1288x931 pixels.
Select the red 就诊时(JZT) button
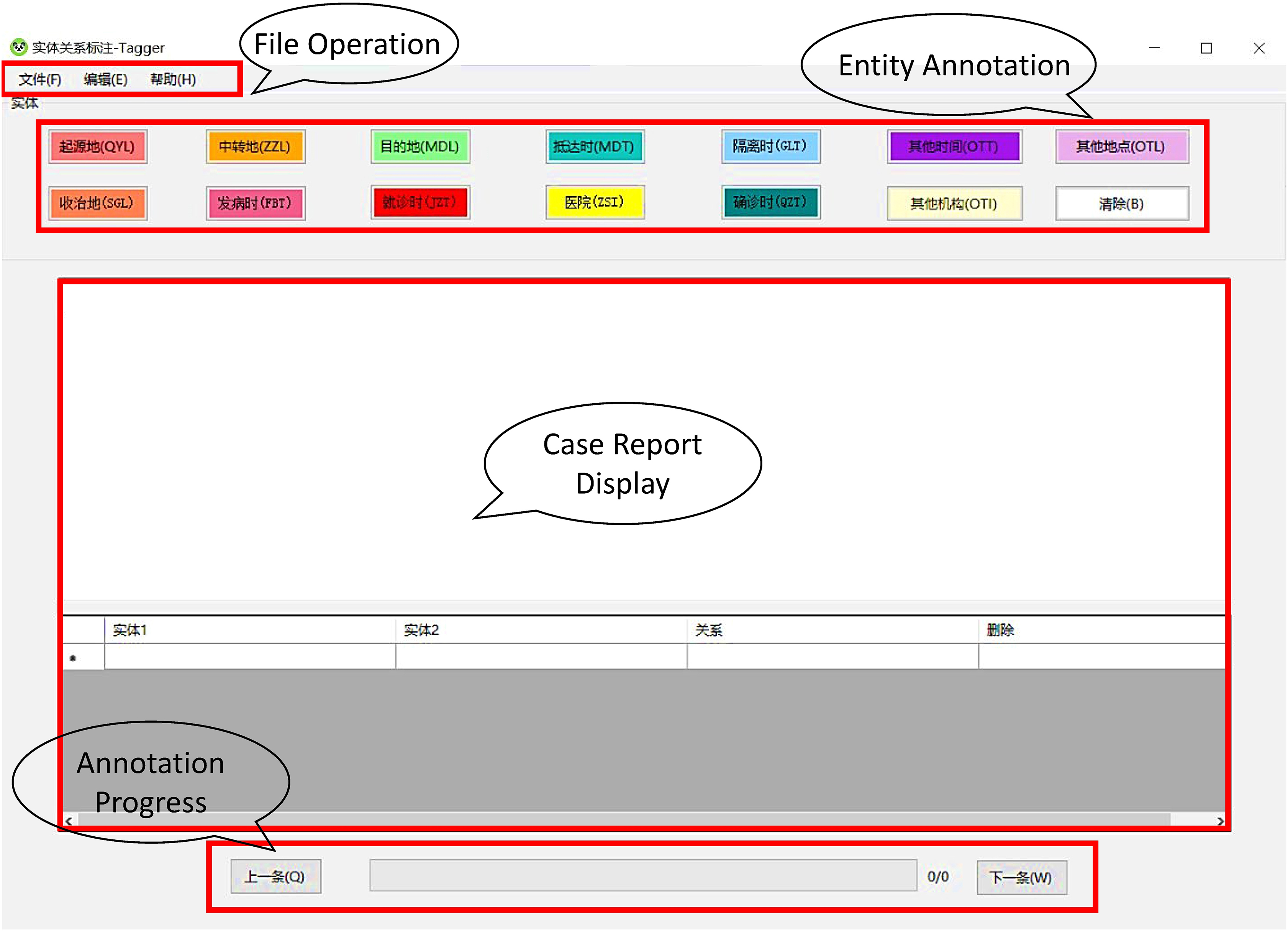click(x=420, y=202)
